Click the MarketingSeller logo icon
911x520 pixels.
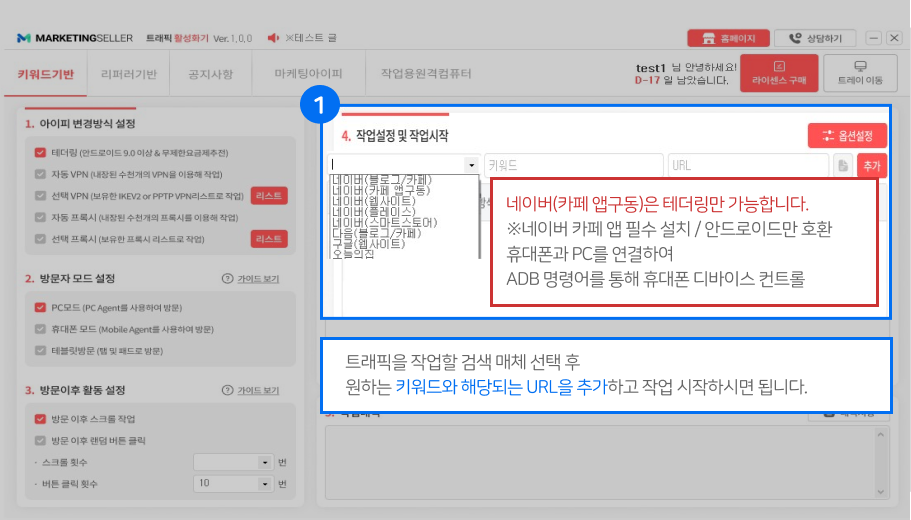pyautogui.click(x=23, y=38)
